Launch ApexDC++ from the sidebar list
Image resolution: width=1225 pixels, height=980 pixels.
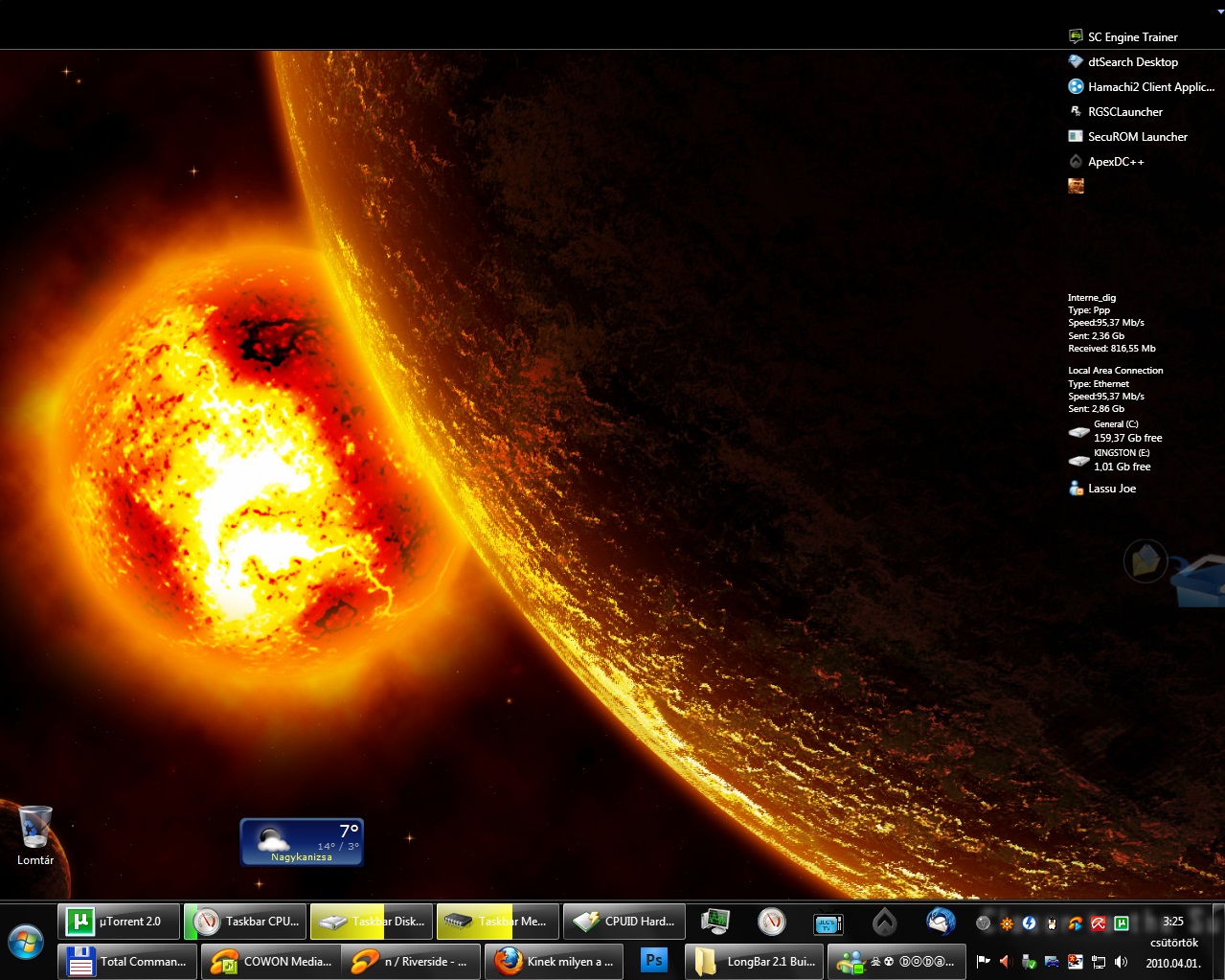(x=1106, y=162)
